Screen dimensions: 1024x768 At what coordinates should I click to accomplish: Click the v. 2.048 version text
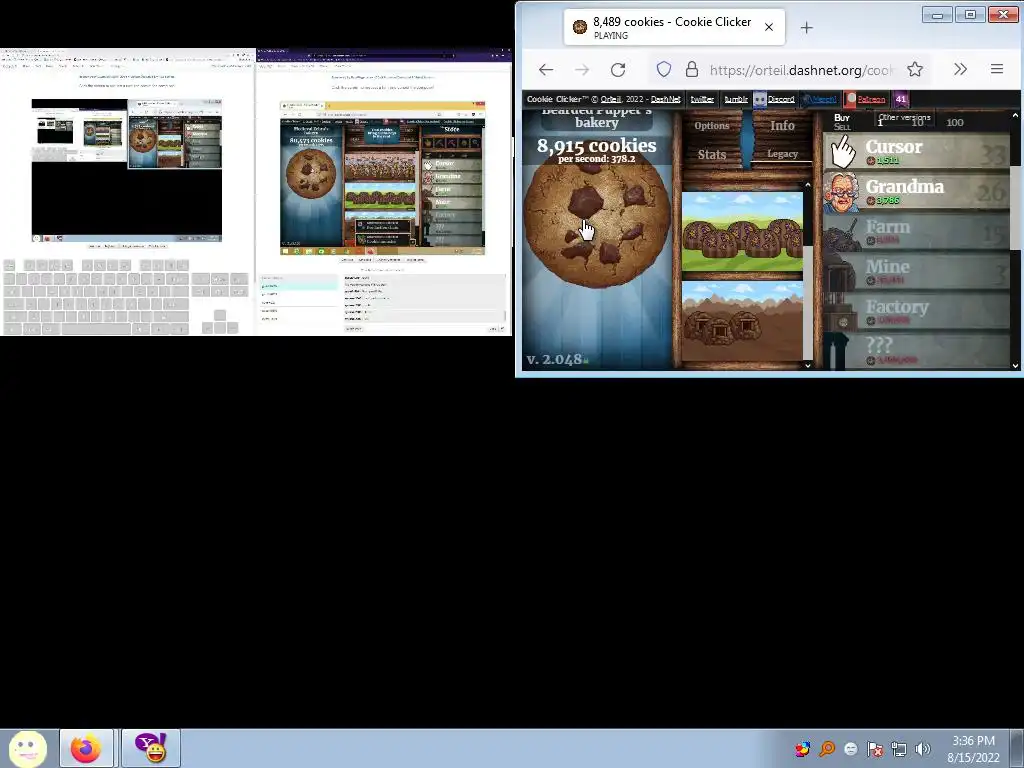click(554, 359)
